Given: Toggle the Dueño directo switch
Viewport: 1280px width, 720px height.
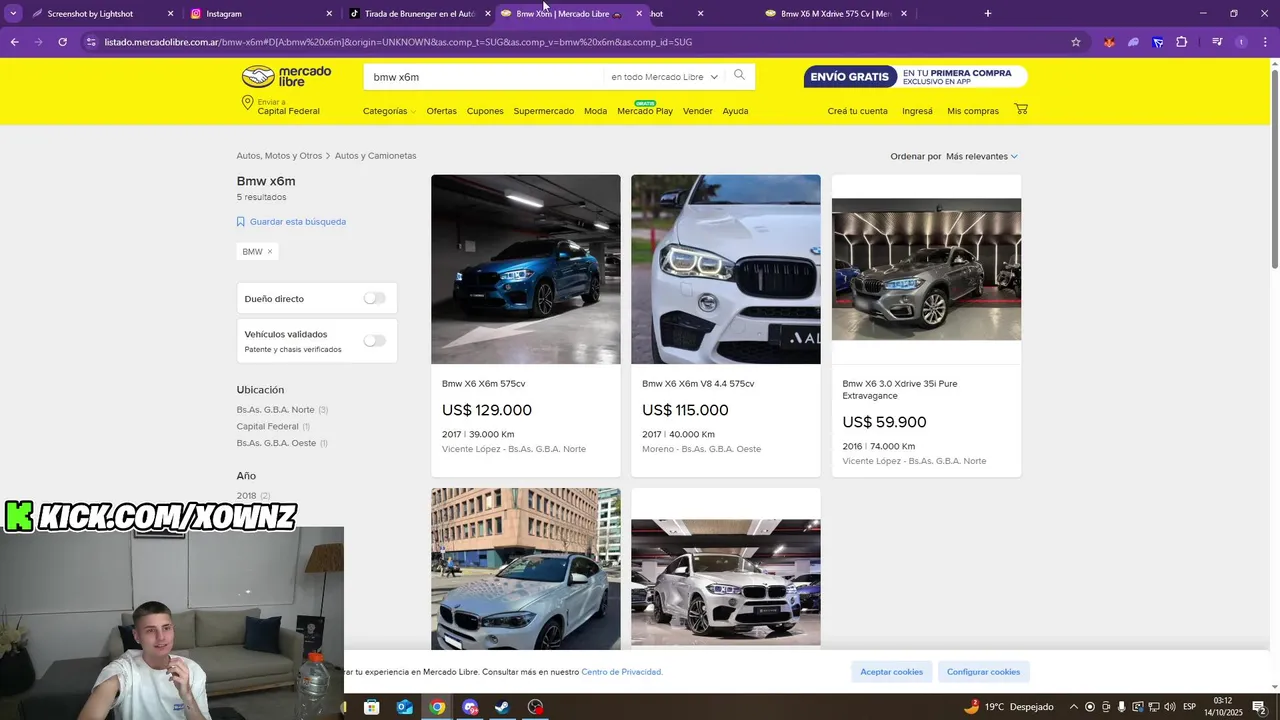Looking at the screenshot, I should [374, 298].
